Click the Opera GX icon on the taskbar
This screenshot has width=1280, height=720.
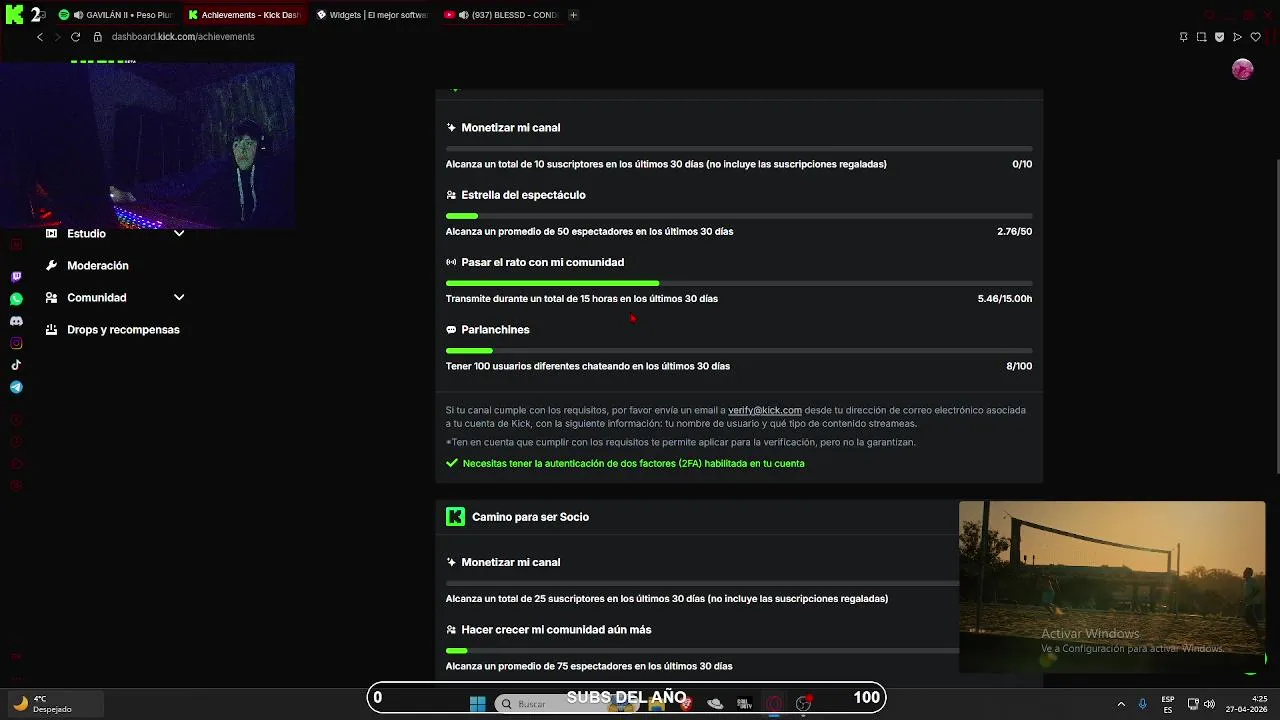coord(774,703)
